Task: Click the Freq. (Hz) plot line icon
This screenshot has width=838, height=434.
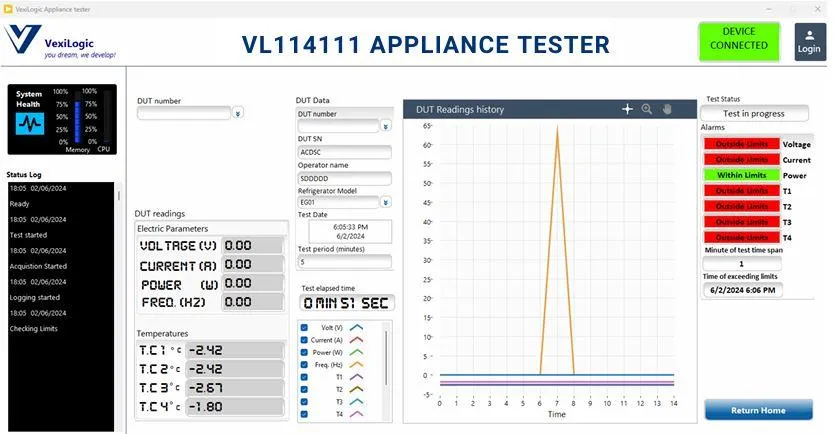Action: 356,365
